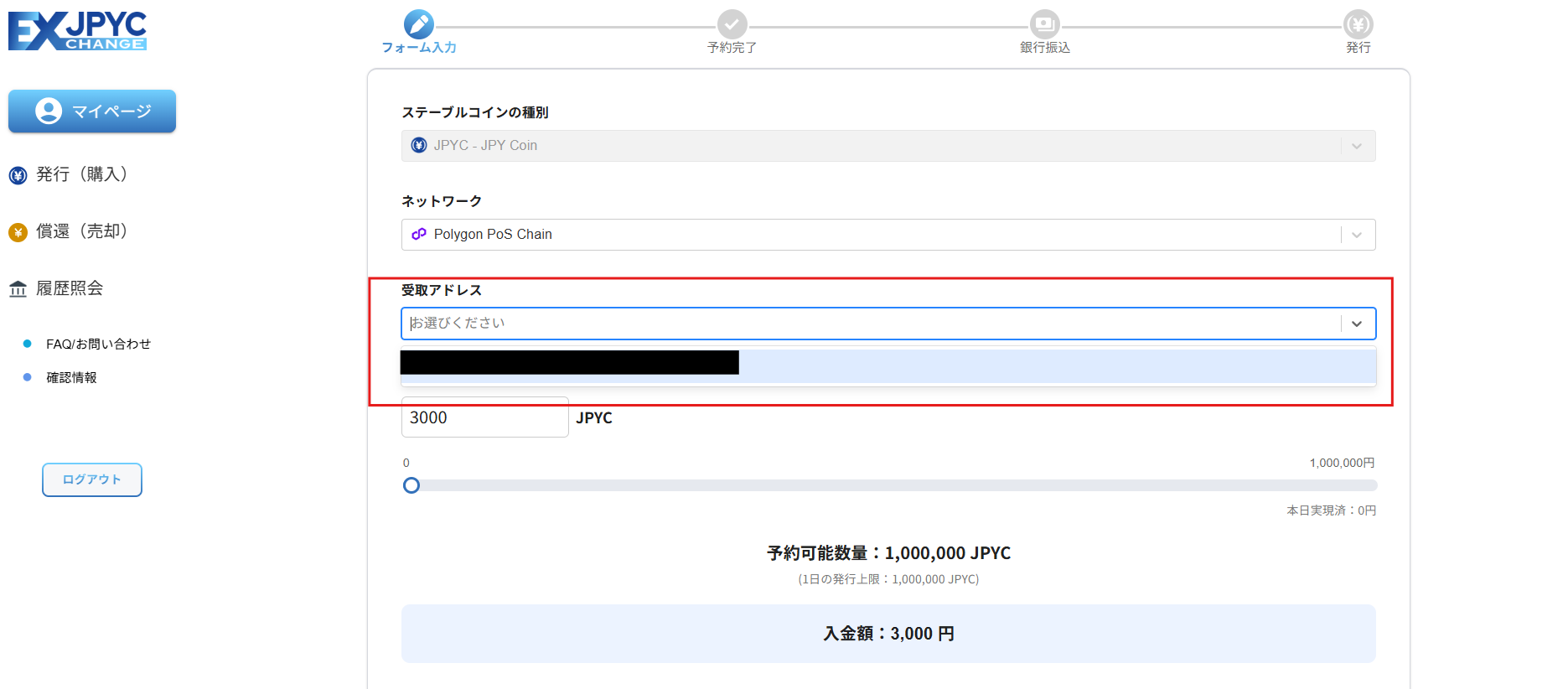Click the 1日の発行上限 note text
1568x689 pixels.
[888, 579]
